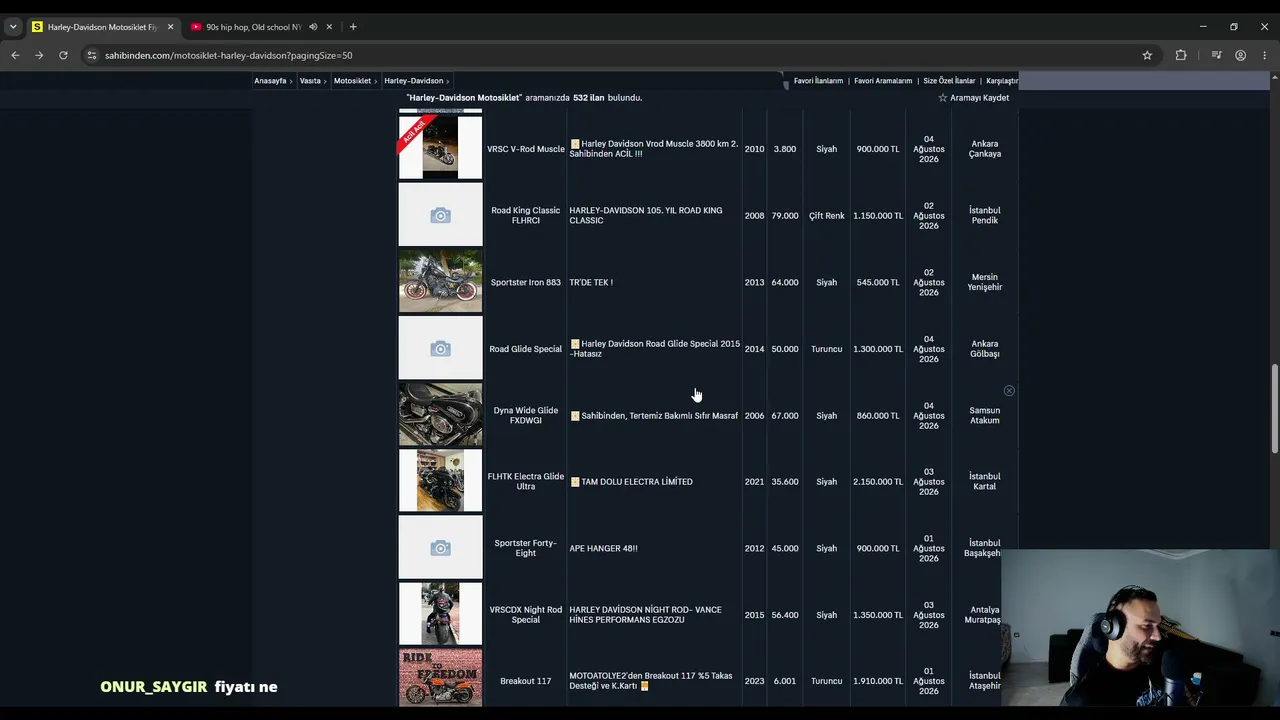Open the 'VANCE HİNES PERFORMANS EGZOZU' listing title
This screenshot has width=1280, height=720.
pos(645,614)
